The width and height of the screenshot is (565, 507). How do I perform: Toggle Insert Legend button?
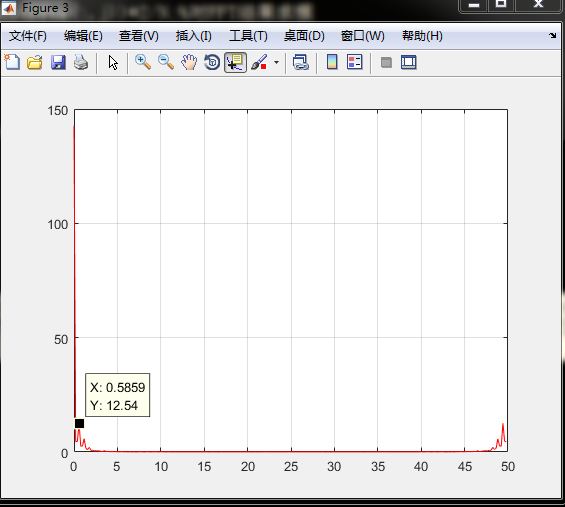pos(355,62)
